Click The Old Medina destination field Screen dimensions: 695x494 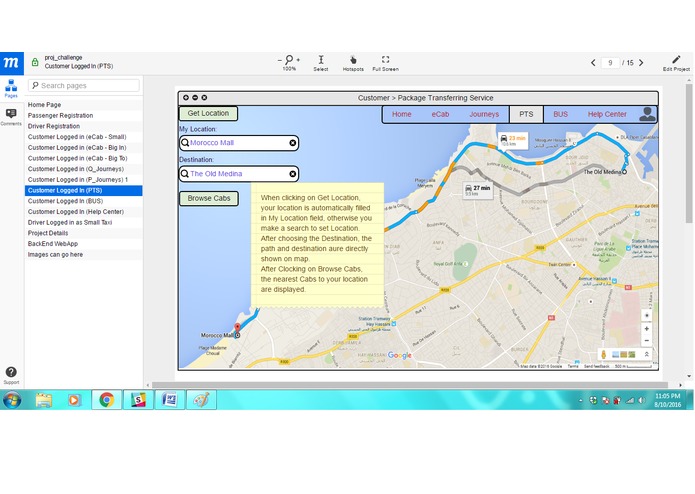239,174
